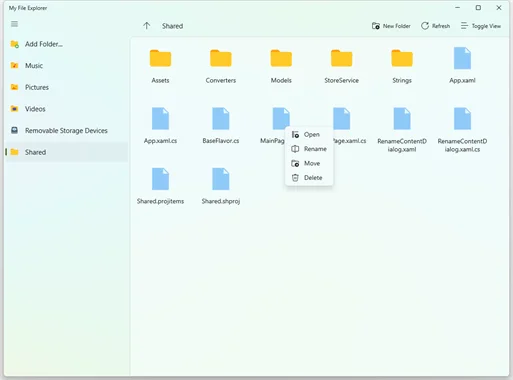Select the Converters folder icon

[x=221, y=58]
